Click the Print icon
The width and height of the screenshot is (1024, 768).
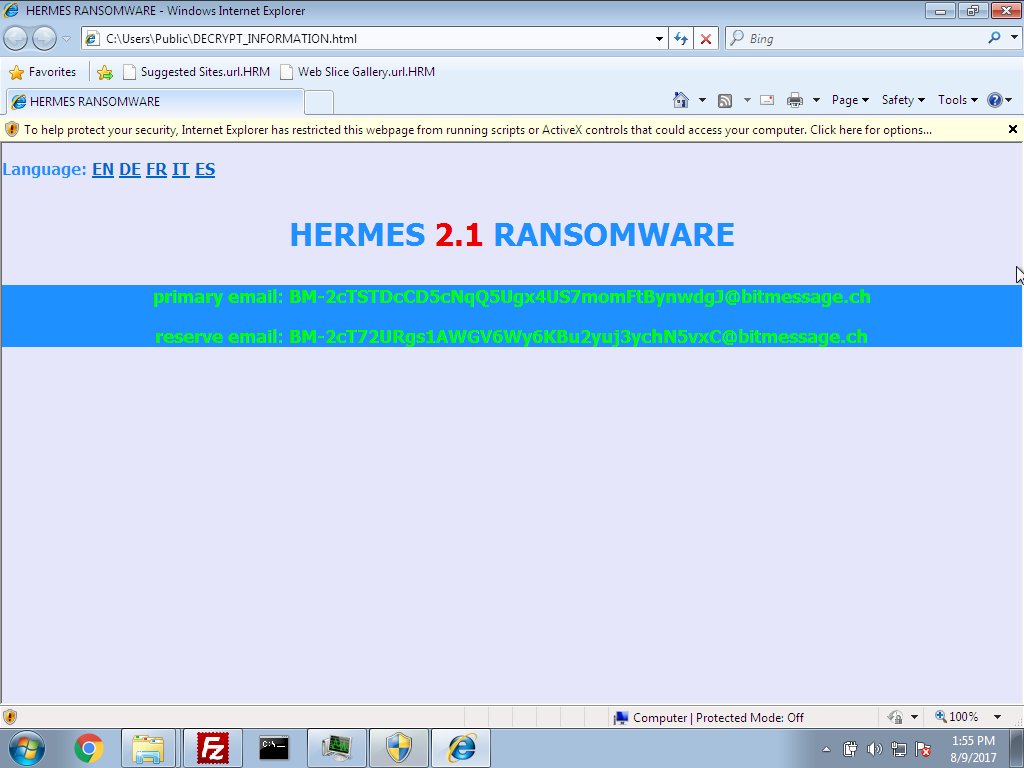(x=795, y=100)
